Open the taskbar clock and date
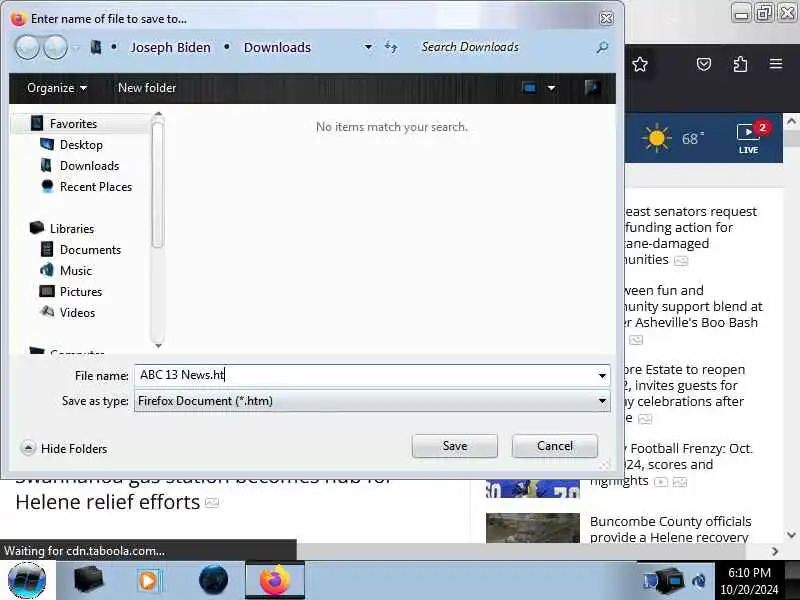Screen dimensions: 800x600 (x=749, y=581)
